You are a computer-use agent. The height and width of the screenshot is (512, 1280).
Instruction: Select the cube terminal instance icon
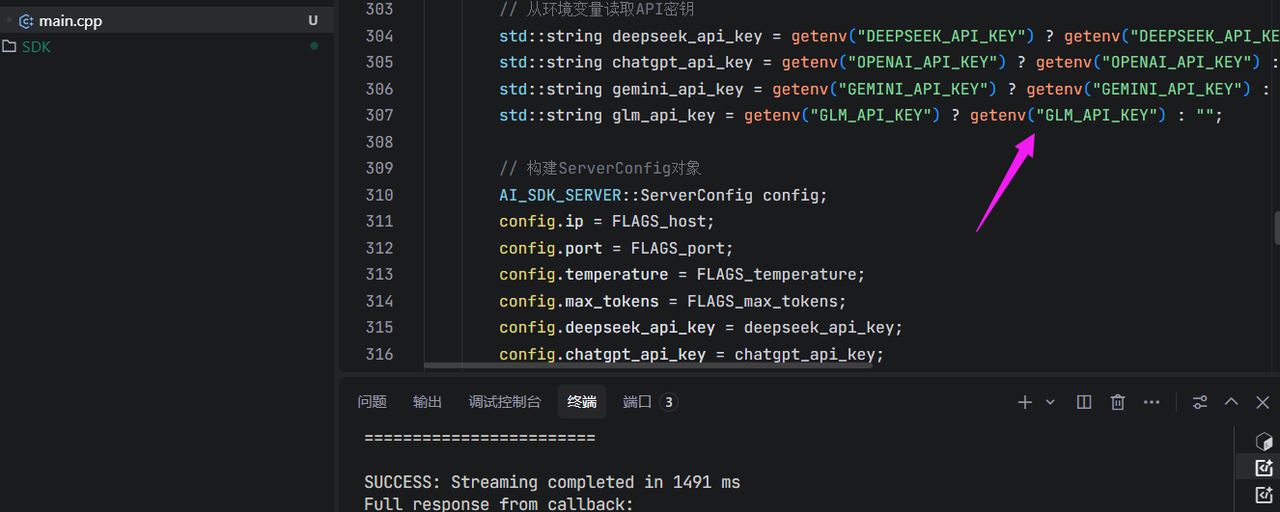[x=1264, y=441]
